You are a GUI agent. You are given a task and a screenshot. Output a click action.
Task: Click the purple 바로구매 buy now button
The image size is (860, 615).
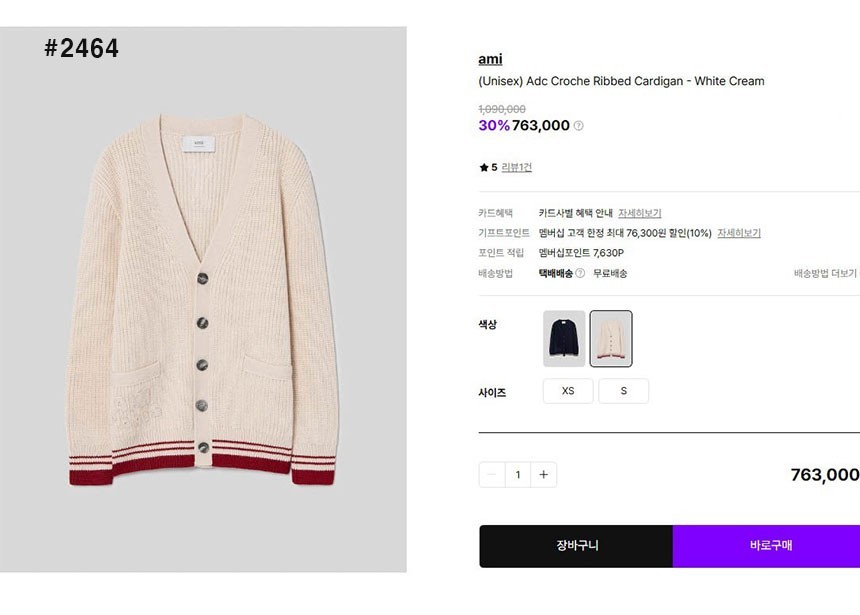(x=770, y=546)
